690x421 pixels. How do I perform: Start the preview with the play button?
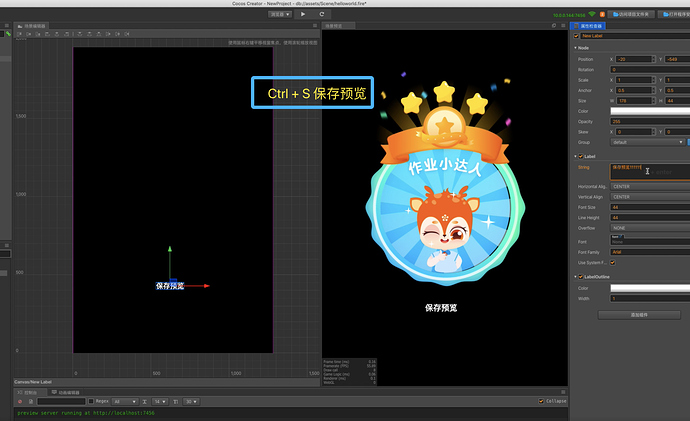(x=303, y=14)
